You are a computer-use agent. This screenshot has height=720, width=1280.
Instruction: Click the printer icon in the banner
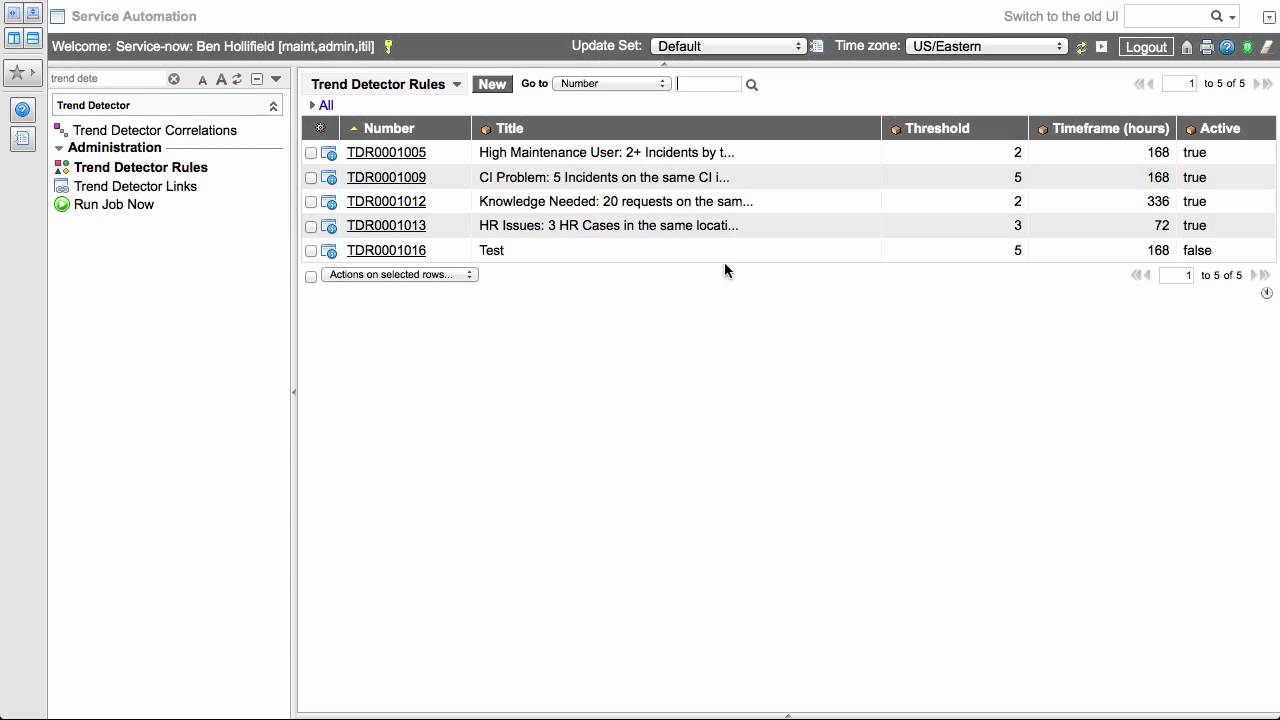[x=1207, y=47]
